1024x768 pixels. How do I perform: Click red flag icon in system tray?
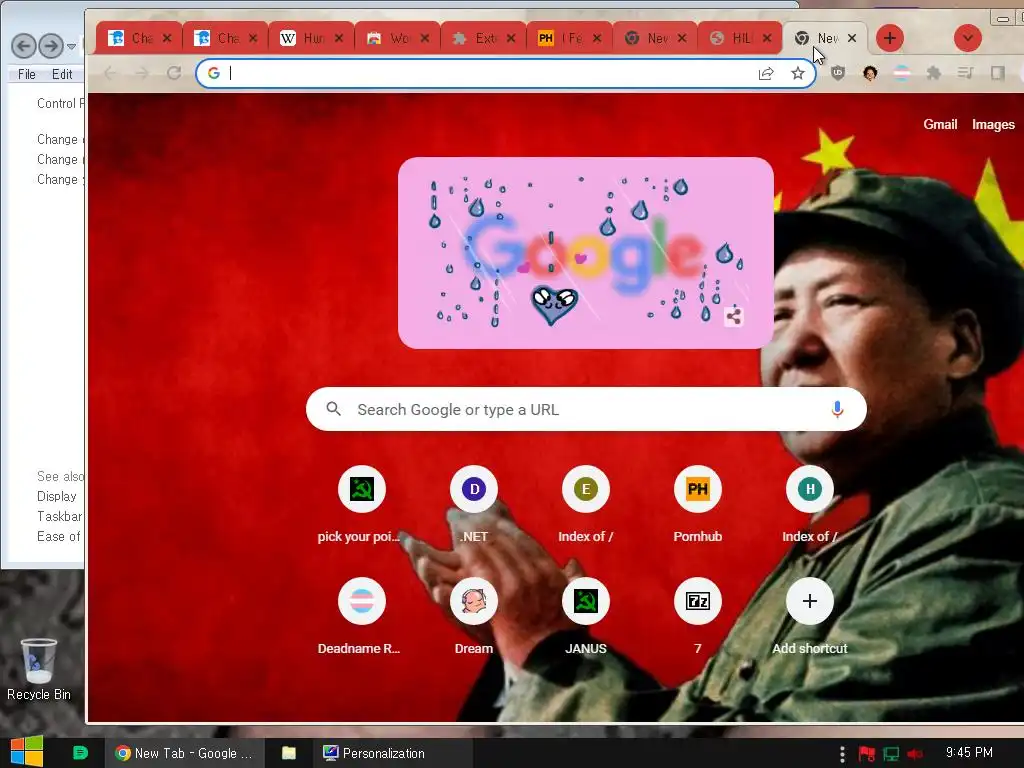867,754
